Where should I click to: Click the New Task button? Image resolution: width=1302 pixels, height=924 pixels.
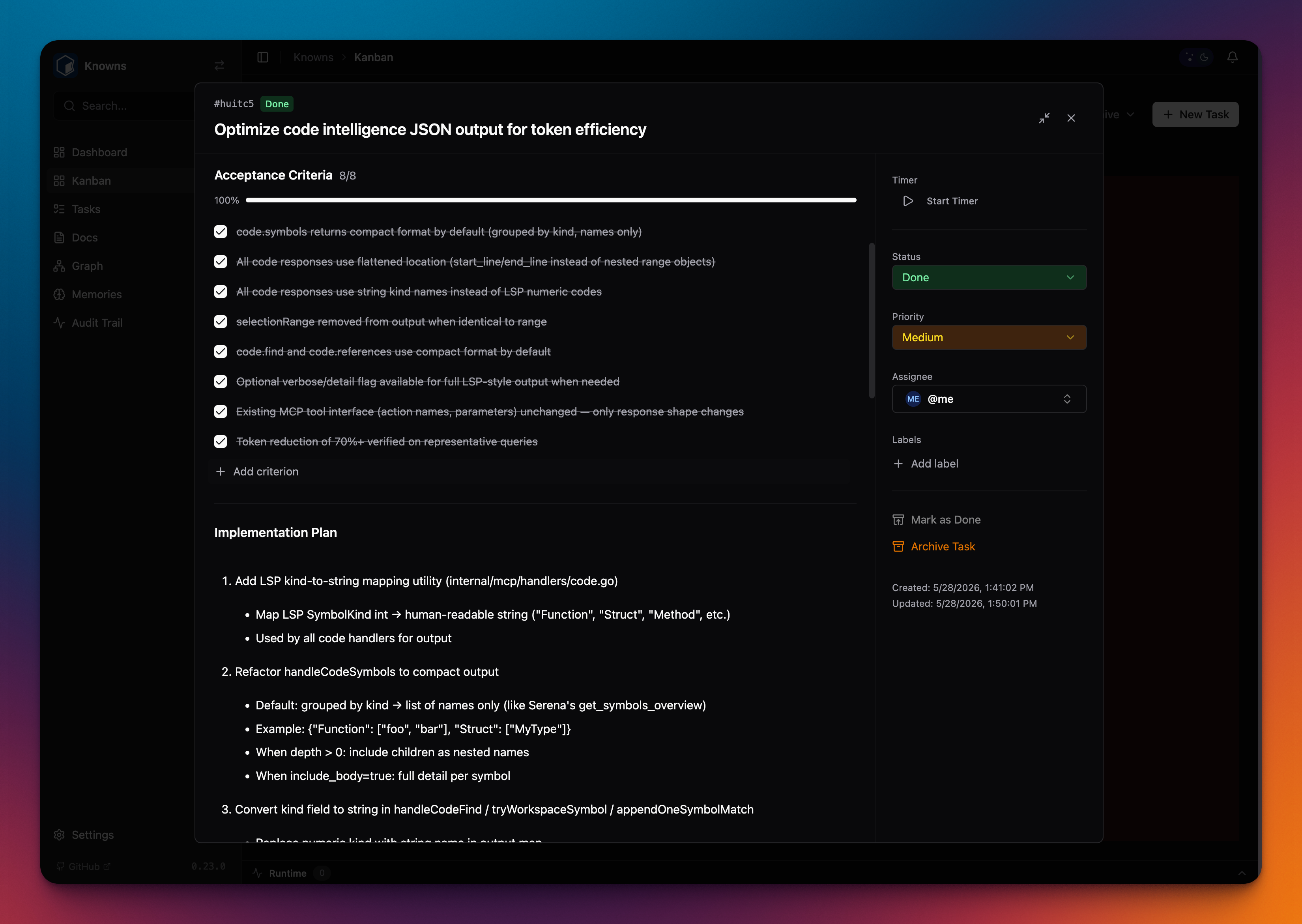1195,115
